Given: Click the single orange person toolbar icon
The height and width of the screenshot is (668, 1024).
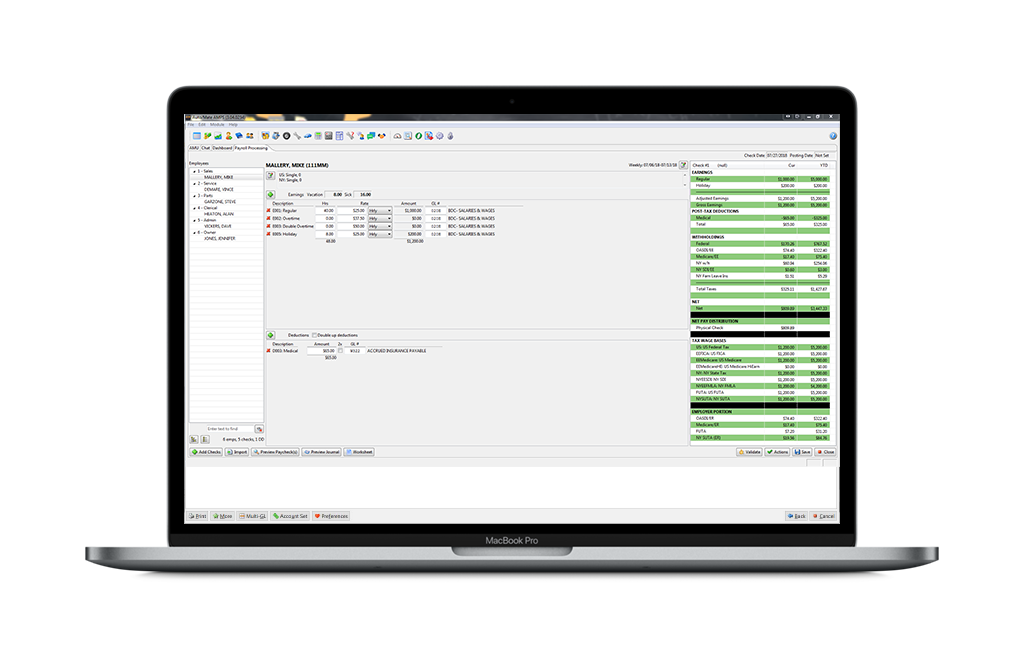Looking at the screenshot, I should click(229, 136).
